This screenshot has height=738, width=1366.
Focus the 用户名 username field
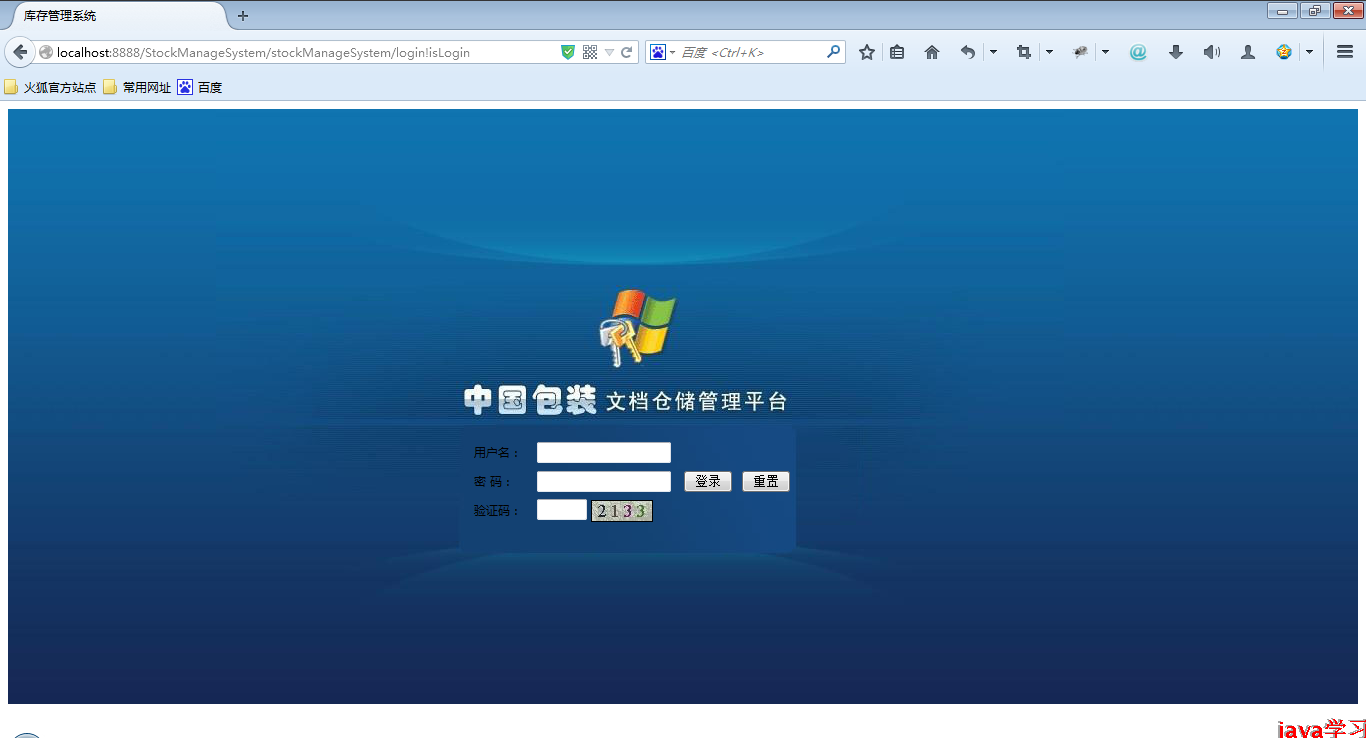604,453
